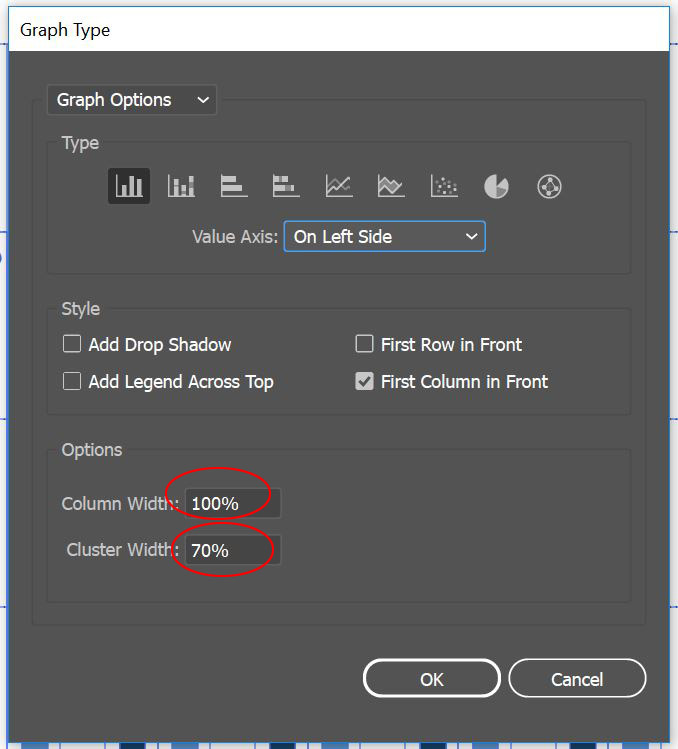Click the Cancel button
This screenshot has height=749, width=678.
577,679
